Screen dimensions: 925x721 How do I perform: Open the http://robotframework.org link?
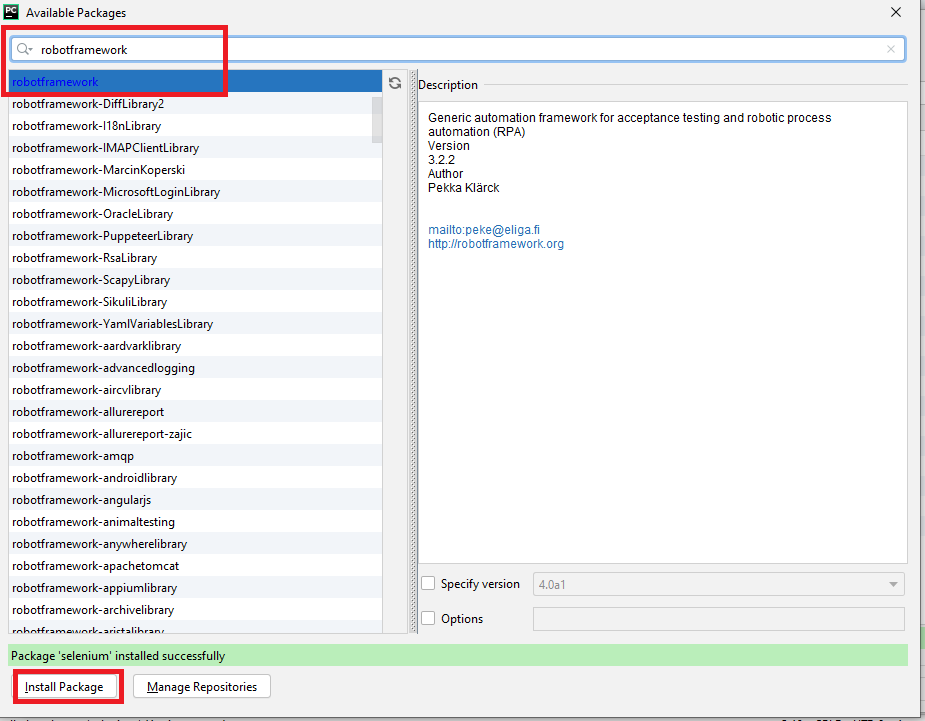[496, 244]
